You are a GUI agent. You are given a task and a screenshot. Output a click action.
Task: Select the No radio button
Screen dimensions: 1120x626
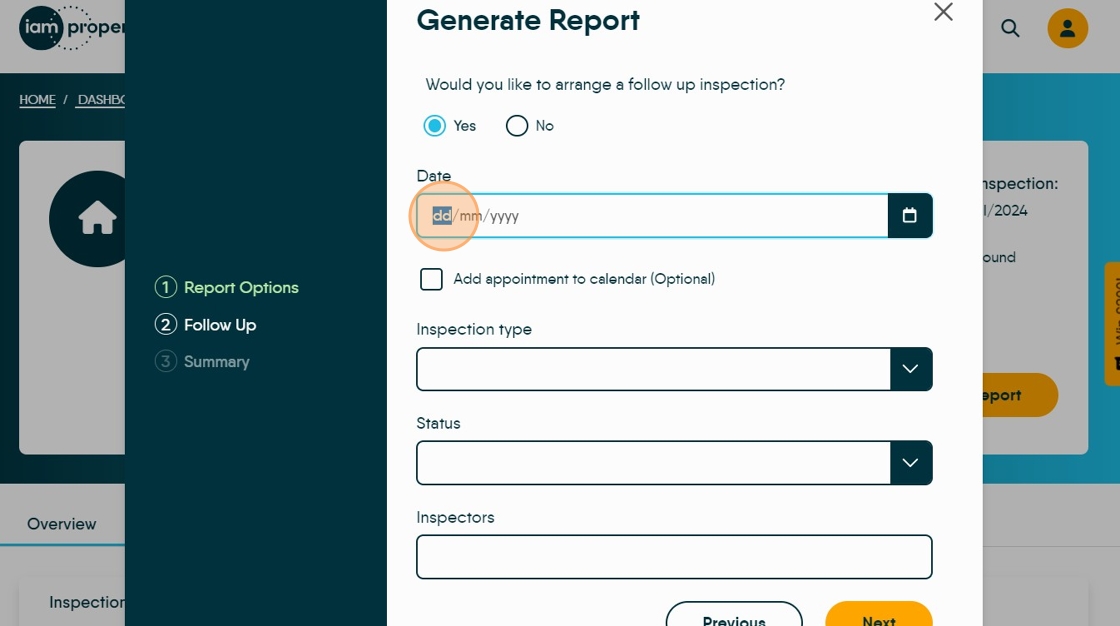pos(516,126)
